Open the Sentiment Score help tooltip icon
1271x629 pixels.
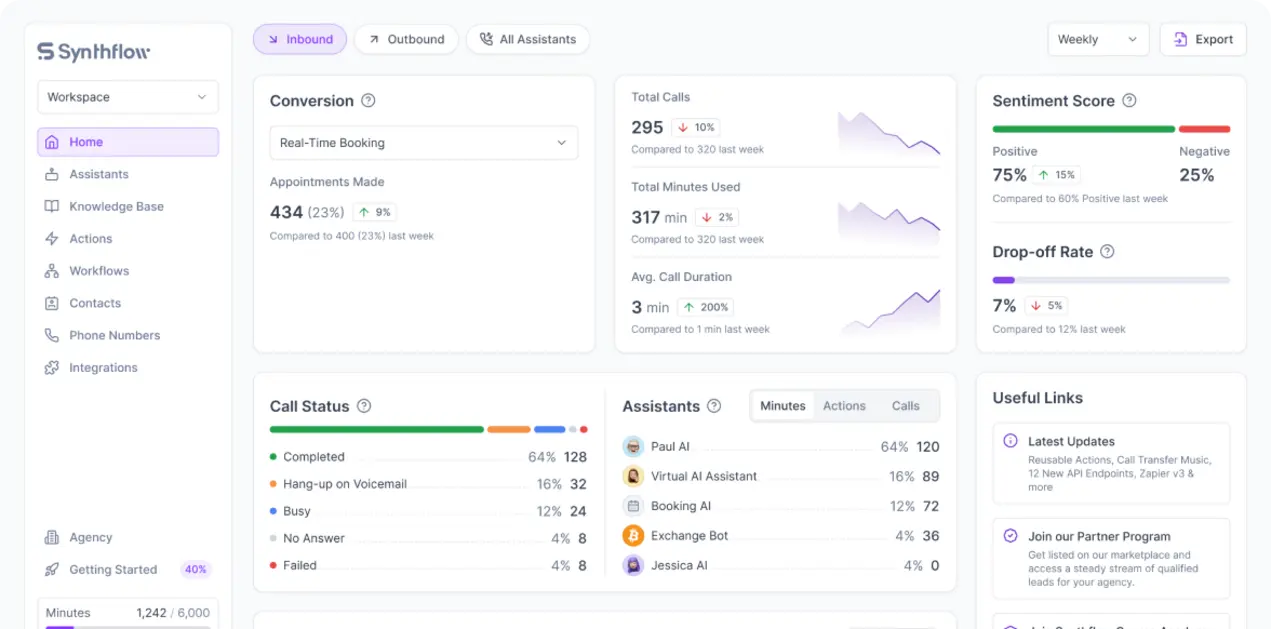(1129, 101)
